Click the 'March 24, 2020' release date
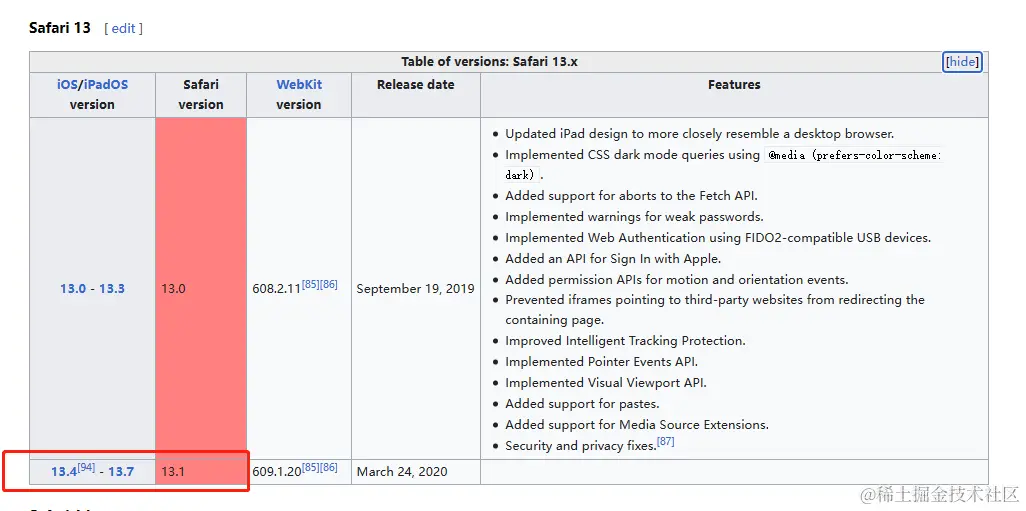Screen dimensions: 1026x511 [402, 471]
